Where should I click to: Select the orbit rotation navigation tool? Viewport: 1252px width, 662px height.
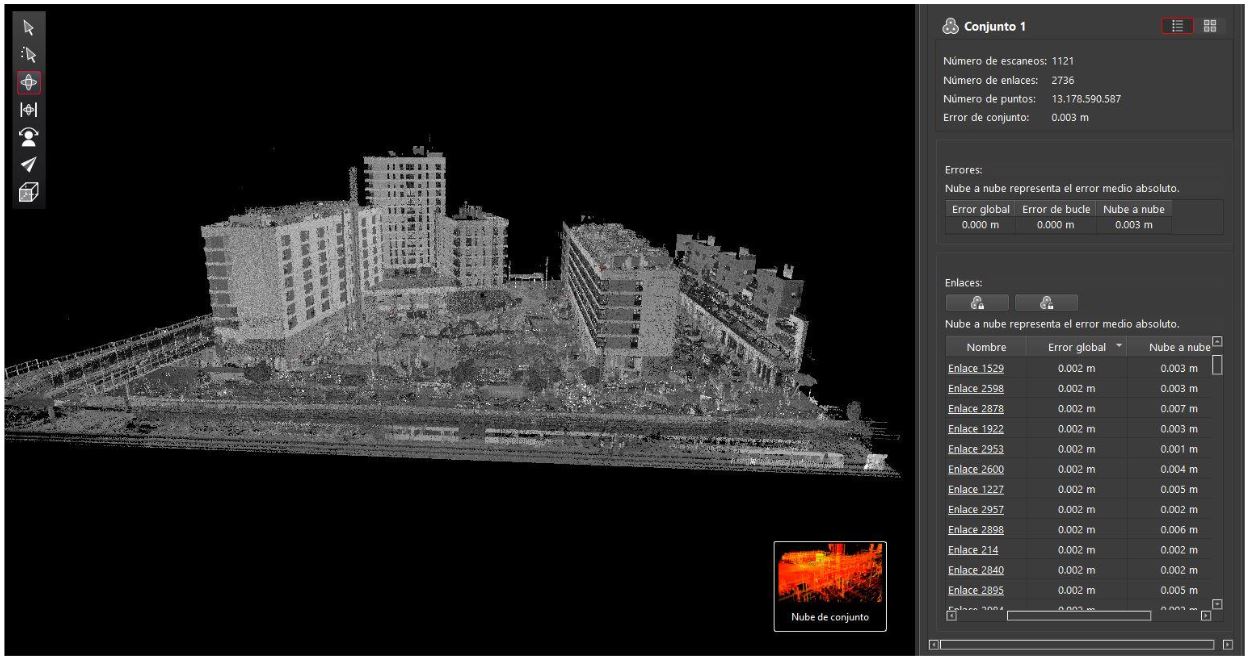coord(29,83)
